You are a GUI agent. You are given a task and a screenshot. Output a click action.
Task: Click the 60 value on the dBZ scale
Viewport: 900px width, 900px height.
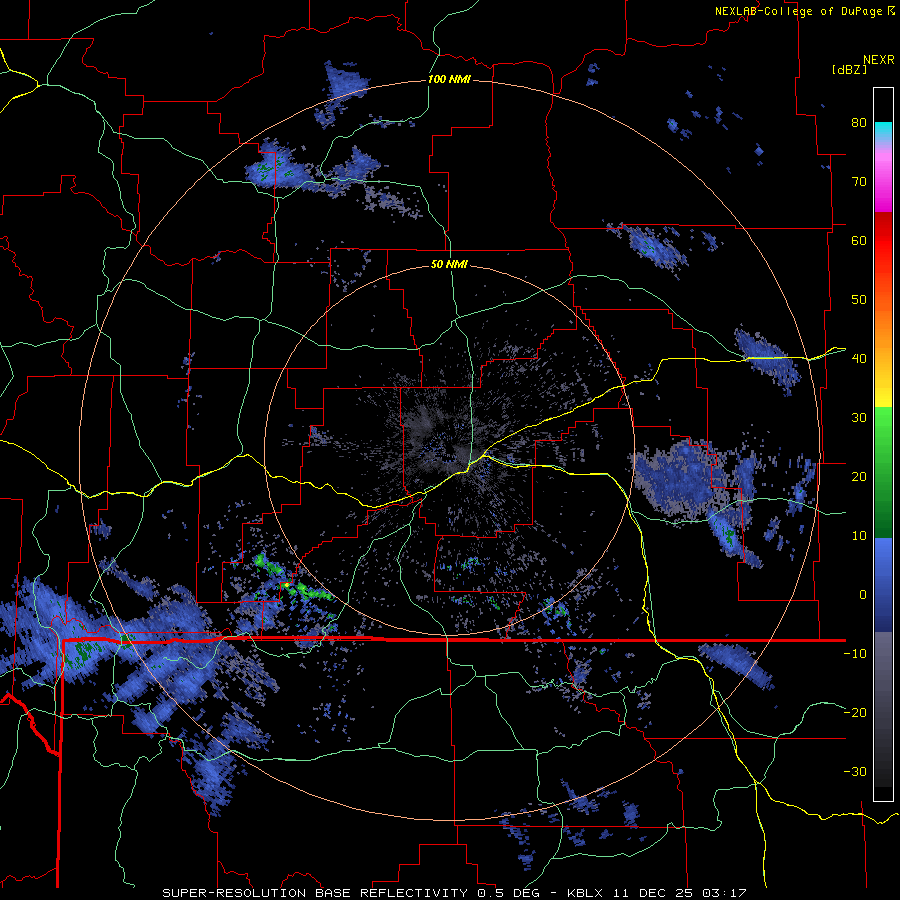[x=859, y=240]
